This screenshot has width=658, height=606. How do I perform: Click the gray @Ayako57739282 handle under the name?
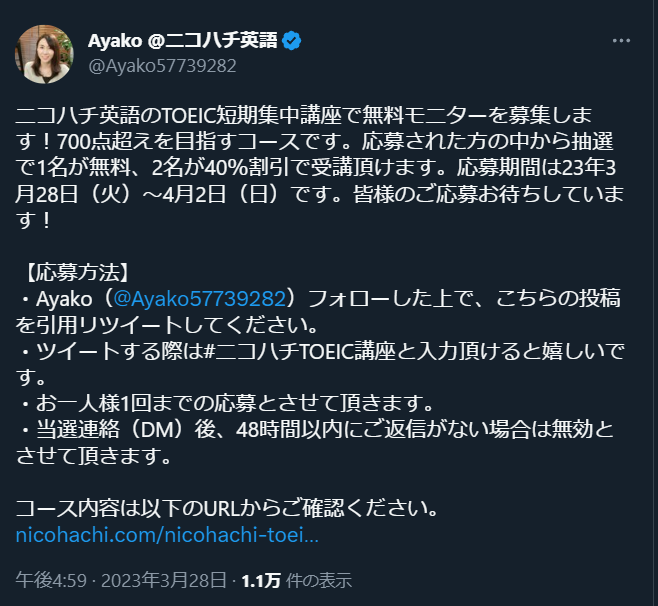click(x=163, y=66)
